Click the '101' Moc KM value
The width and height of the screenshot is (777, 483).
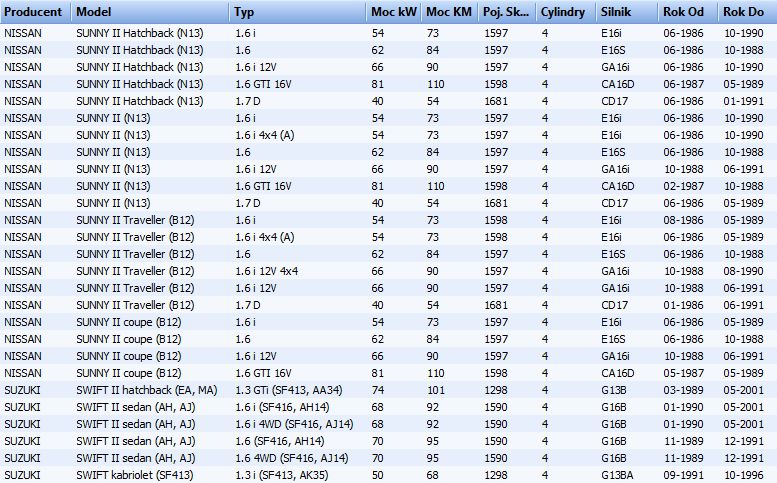pyautogui.click(x=436, y=390)
